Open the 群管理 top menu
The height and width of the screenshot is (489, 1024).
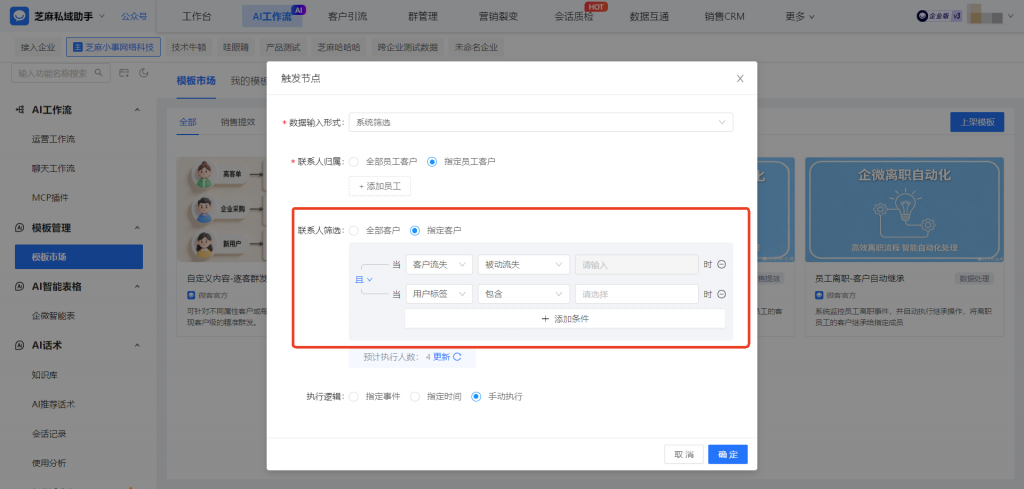[423, 17]
